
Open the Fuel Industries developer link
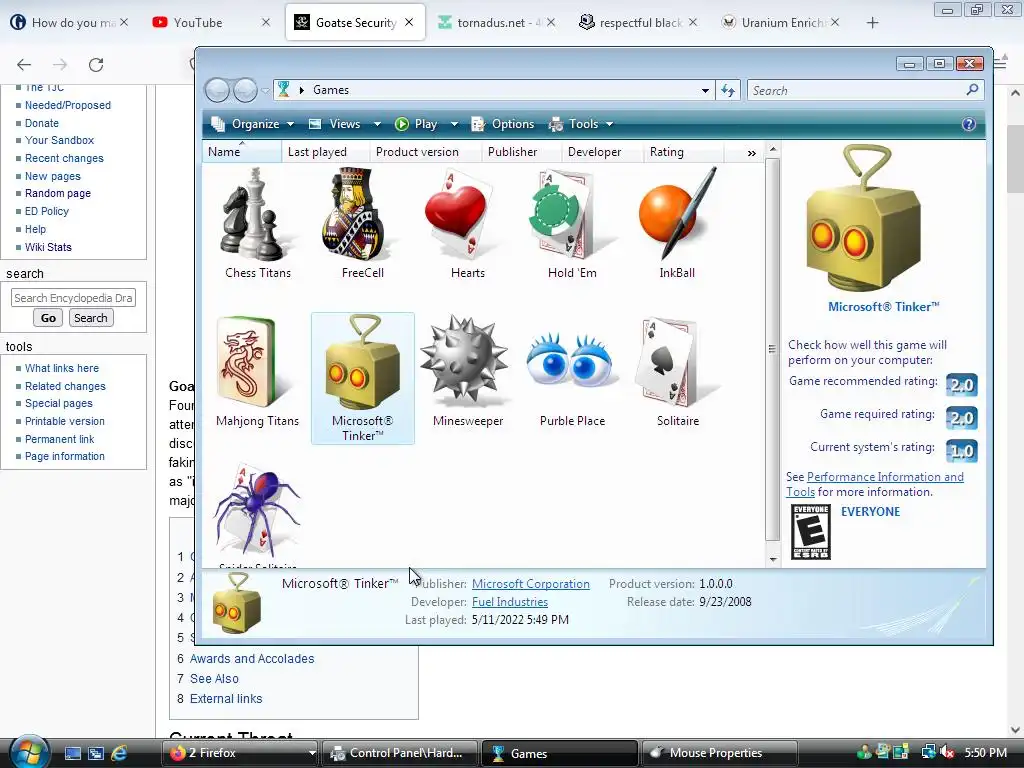(x=509, y=602)
